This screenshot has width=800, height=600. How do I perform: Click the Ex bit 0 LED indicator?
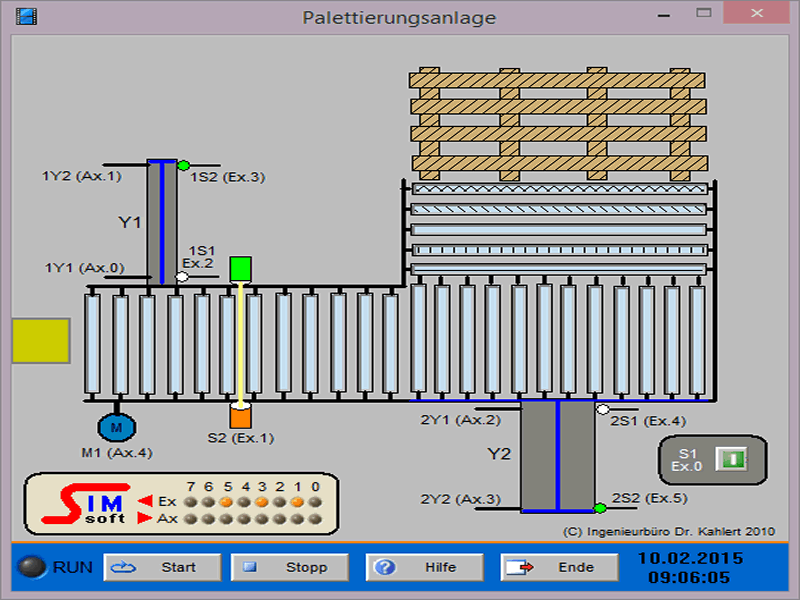[x=315, y=501]
